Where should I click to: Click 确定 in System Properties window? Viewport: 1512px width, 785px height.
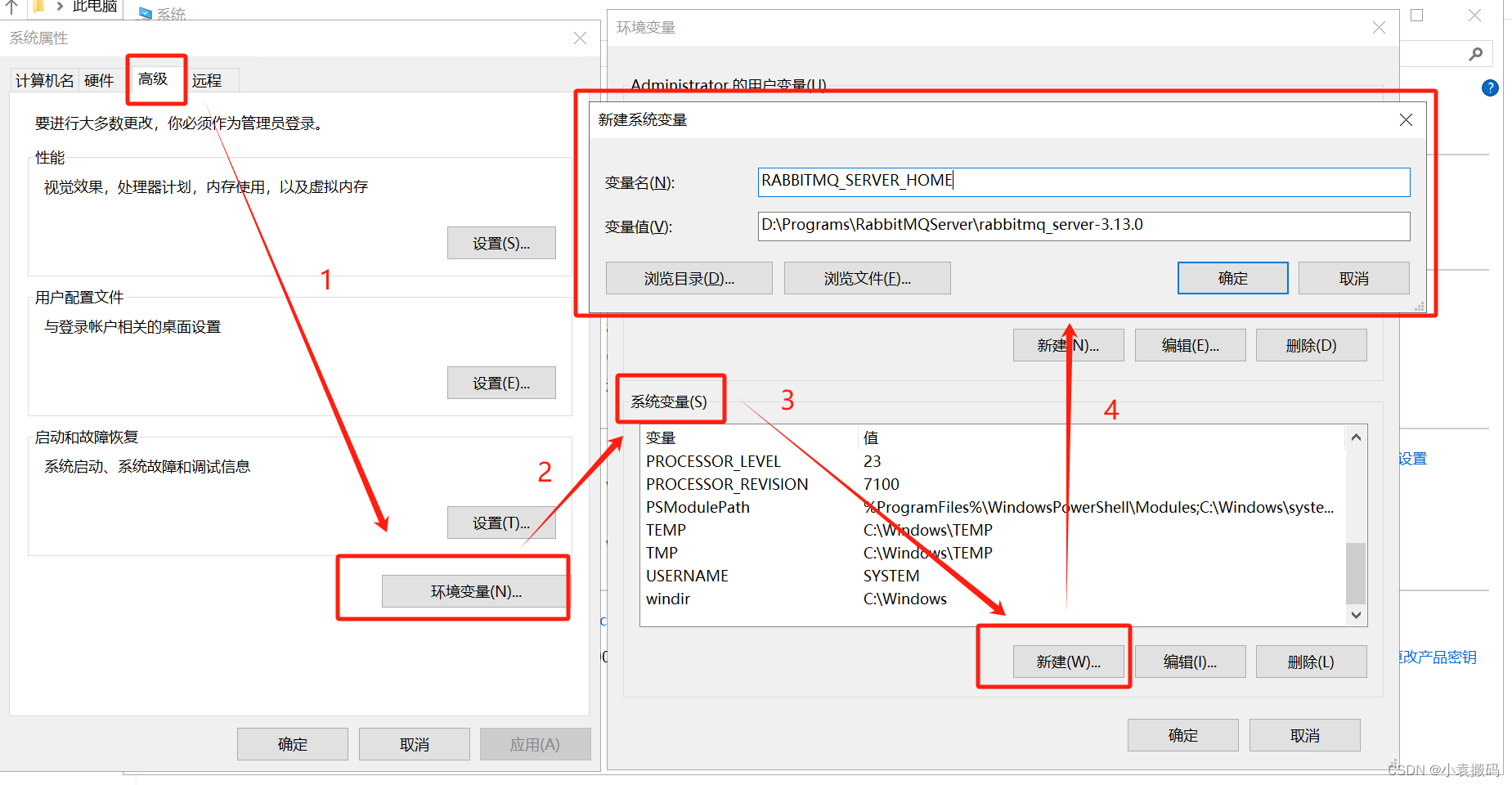point(293,744)
